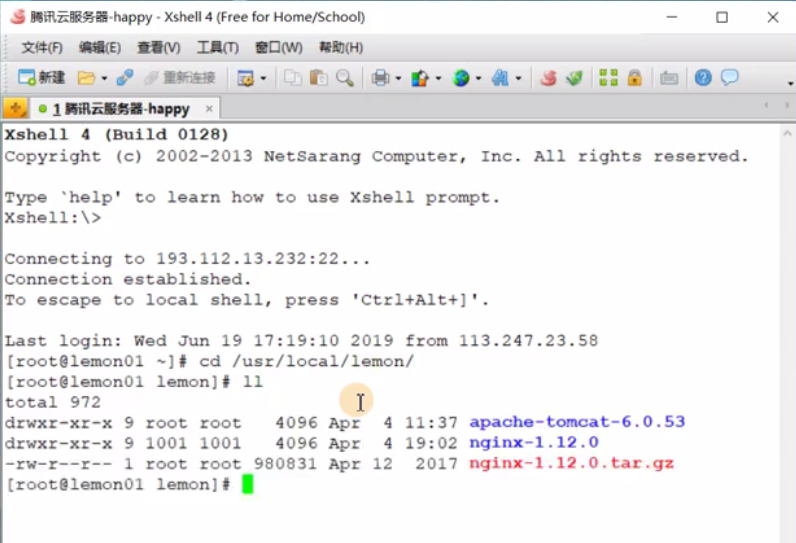Click the speech bubble feedback icon
The width and height of the screenshot is (796, 543).
(729, 78)
